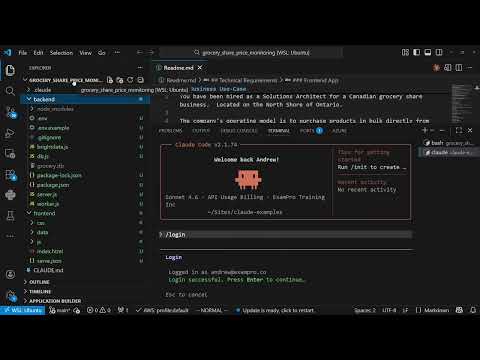The height and width of the screenshot is (360, 480).
Task: Open the Explorer view in activity bar
Action: (x=10, y=70)
